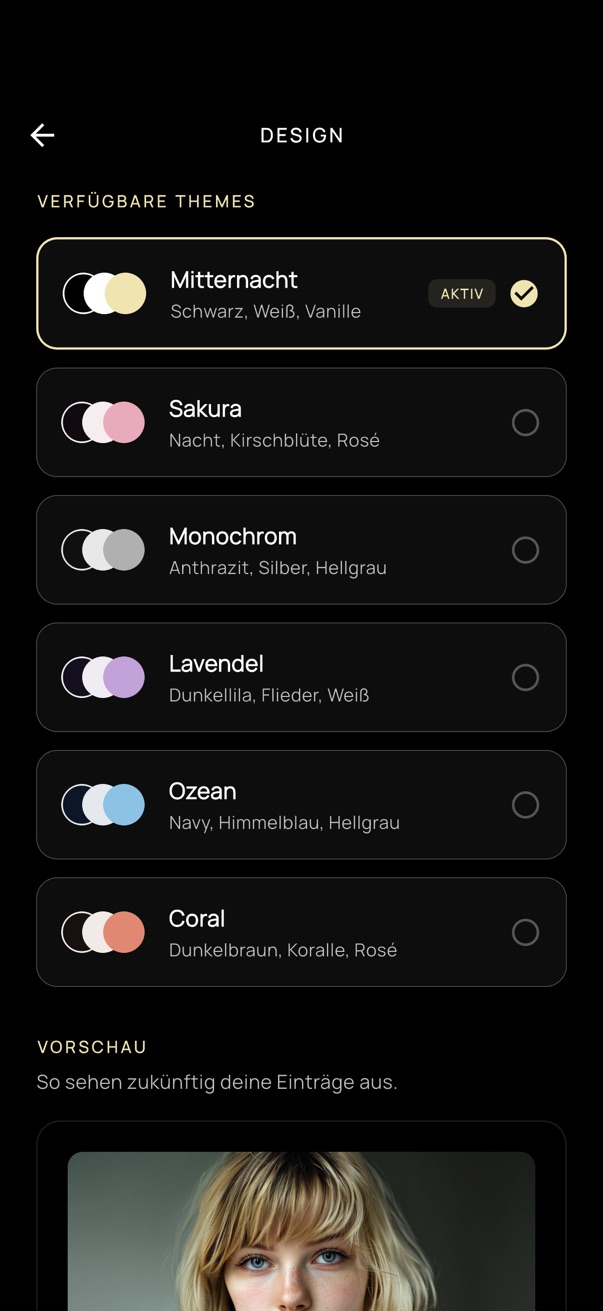The height and width of the screenshot is (1311, 603).
Task: Select the Monochrom radio button
Action: tap(525, 550)
